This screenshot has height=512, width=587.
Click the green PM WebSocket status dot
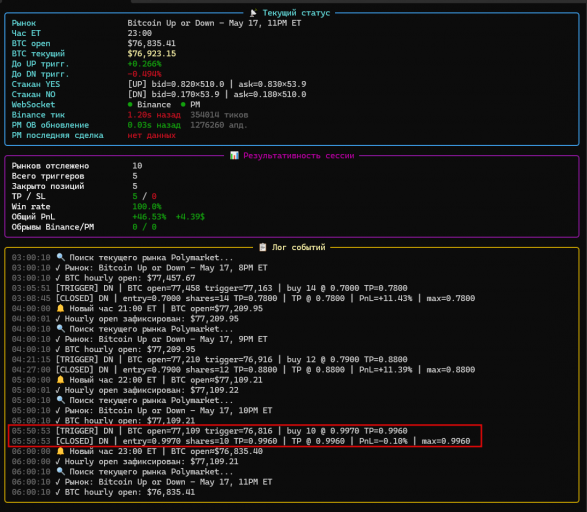click(183, 104)
